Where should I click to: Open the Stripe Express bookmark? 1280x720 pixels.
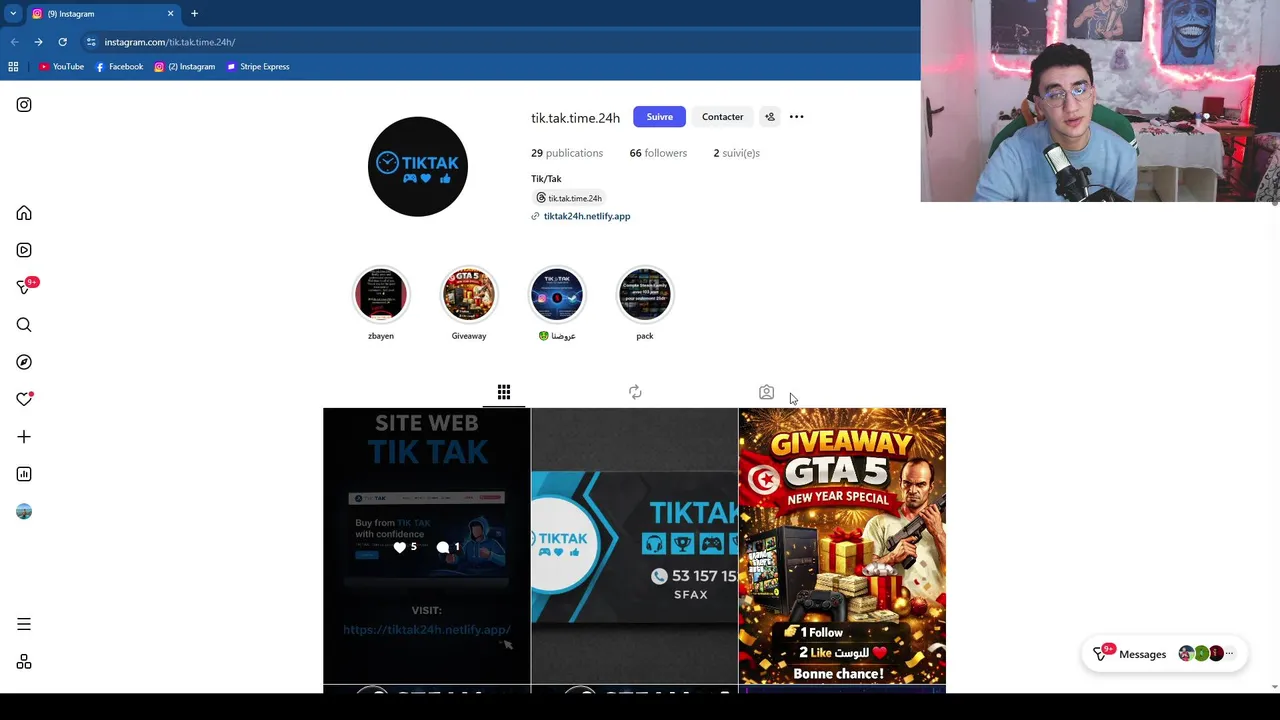click(258, 67)
